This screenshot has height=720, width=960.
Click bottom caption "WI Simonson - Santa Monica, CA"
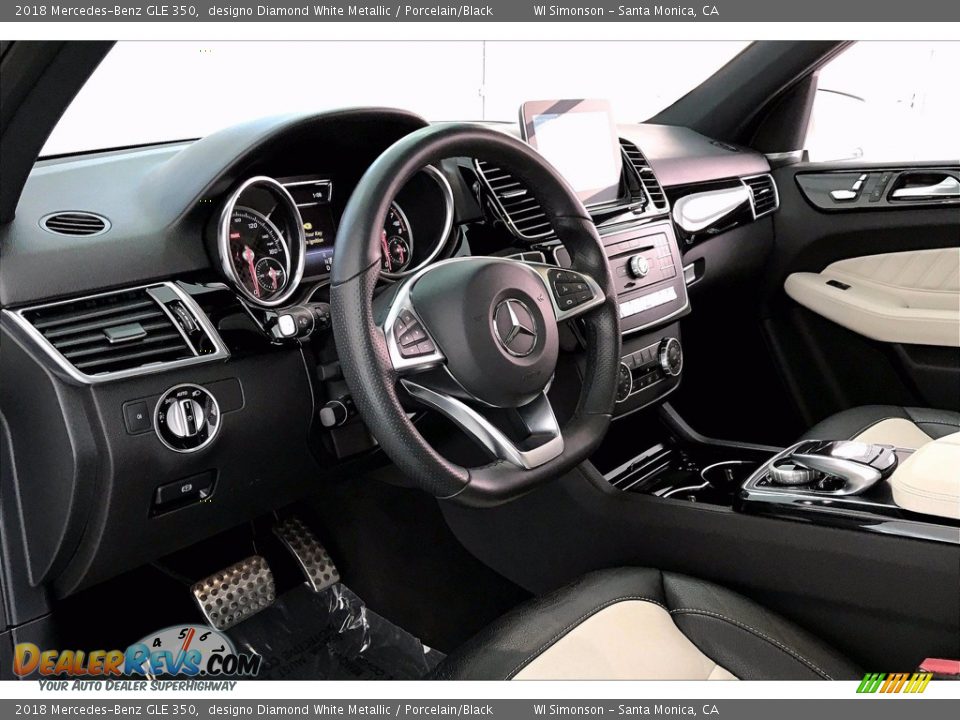coord(626,710)
